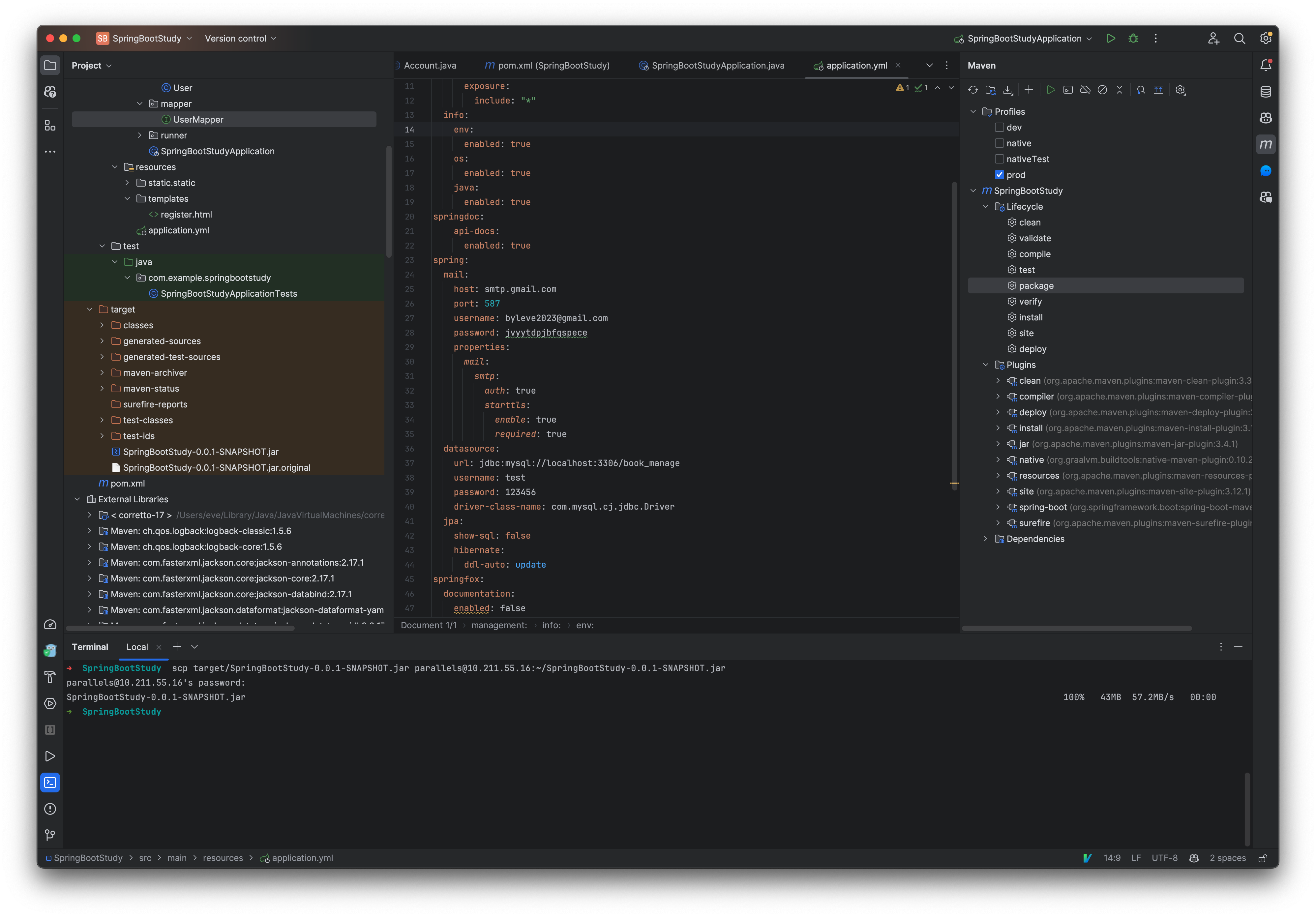Toggle Maven skip tests mode icon
This screenshot has width=1316, height=917.
coord(1102,90)
